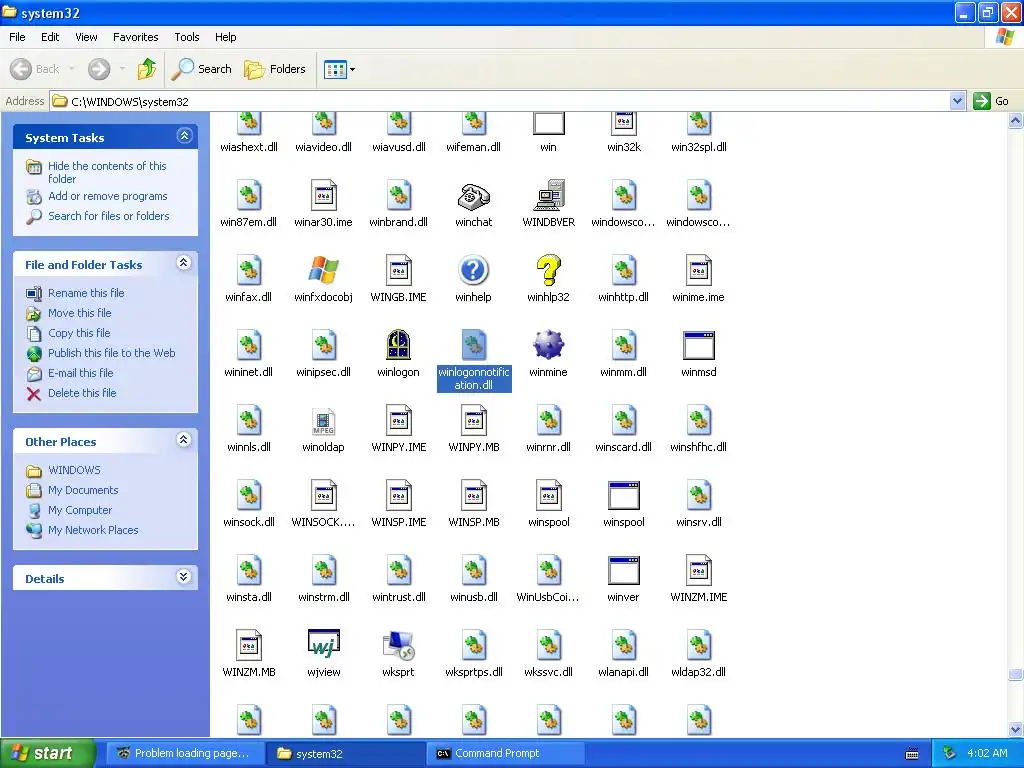Click Rename this file
Viewport: 1024px width, 768px height.
coord(86,293)
